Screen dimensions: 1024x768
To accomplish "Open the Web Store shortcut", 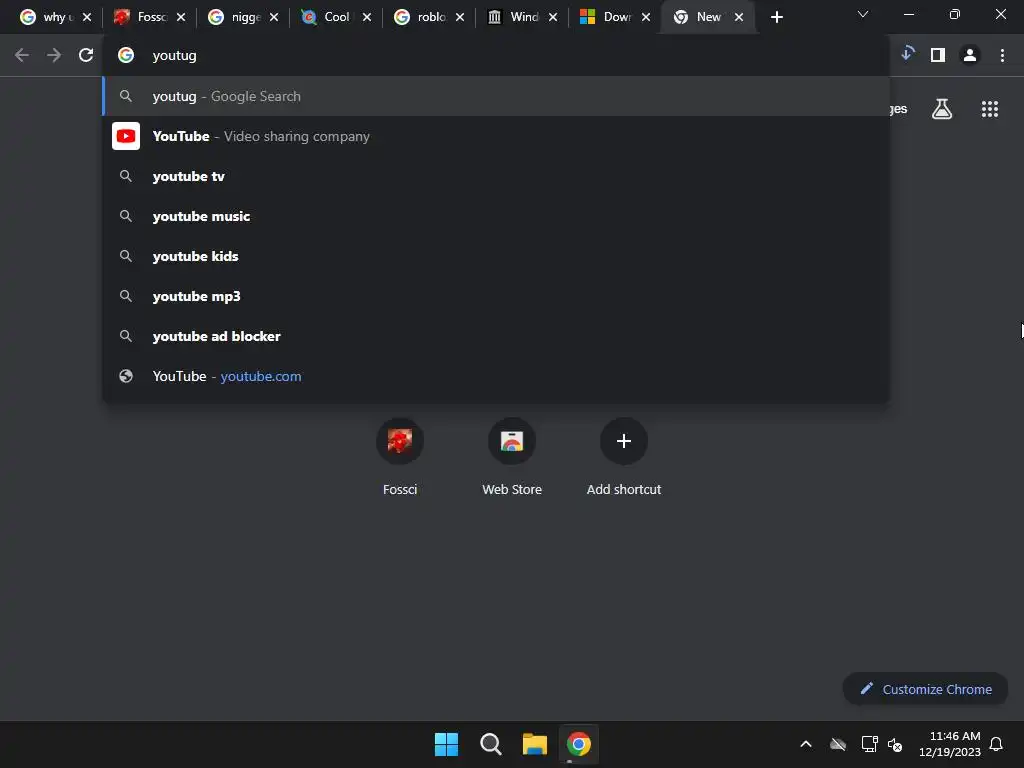I will click(512, 457).
